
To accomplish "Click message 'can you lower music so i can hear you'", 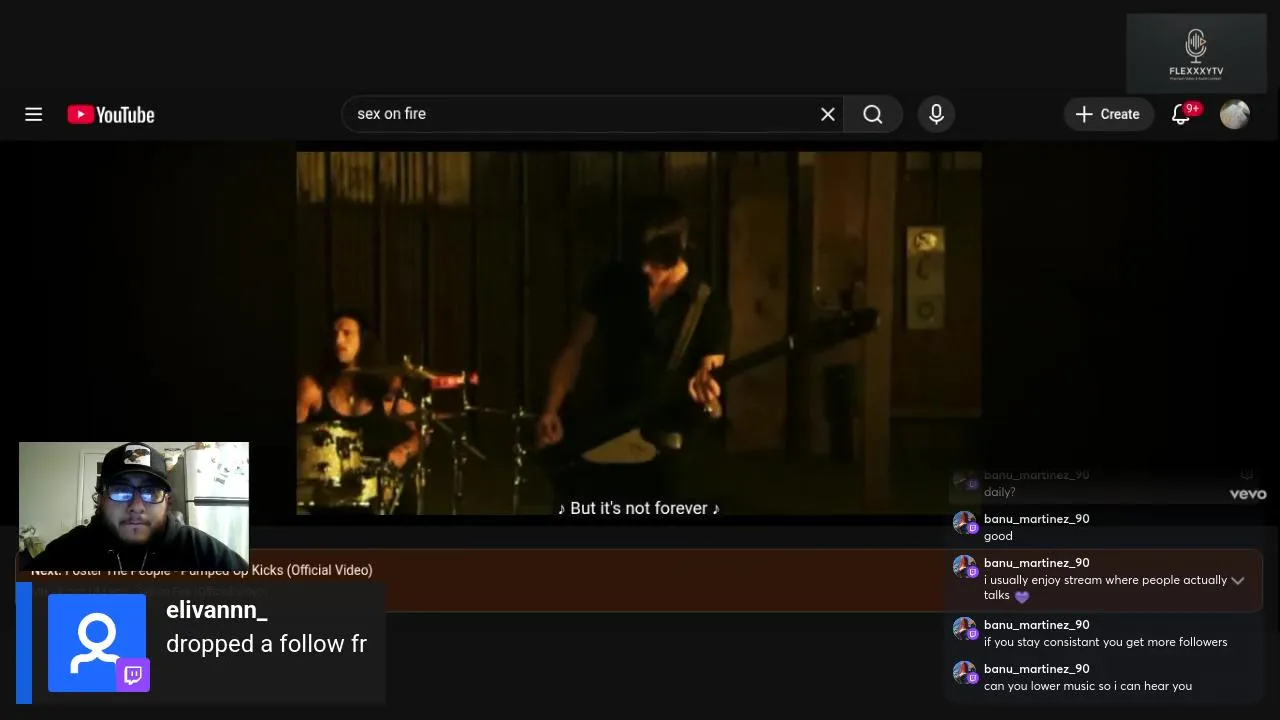I will [1088, 686].
